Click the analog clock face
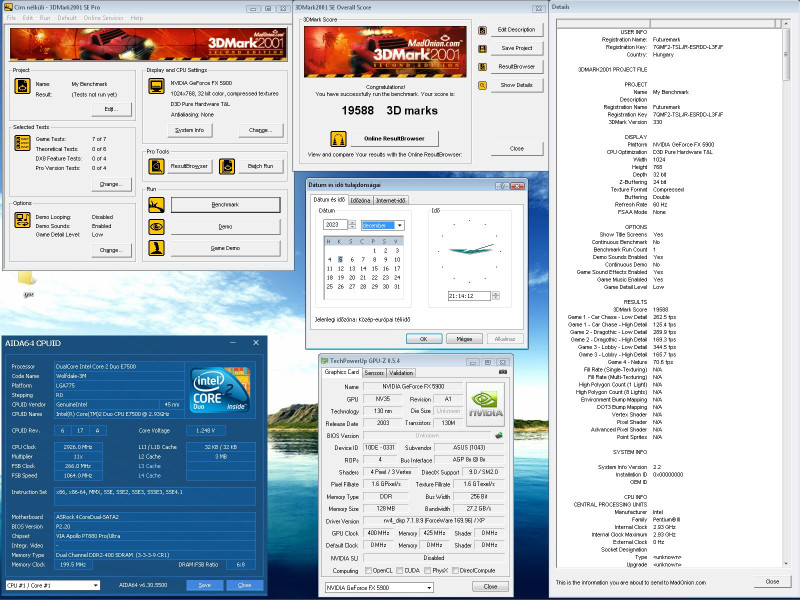Viewport: 800px width, 600px height. (x=469, y=251)
